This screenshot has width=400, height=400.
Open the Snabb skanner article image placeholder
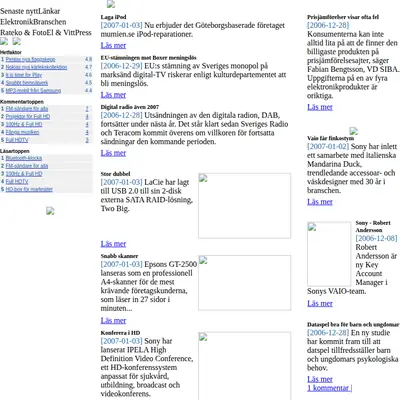point(244,283)
